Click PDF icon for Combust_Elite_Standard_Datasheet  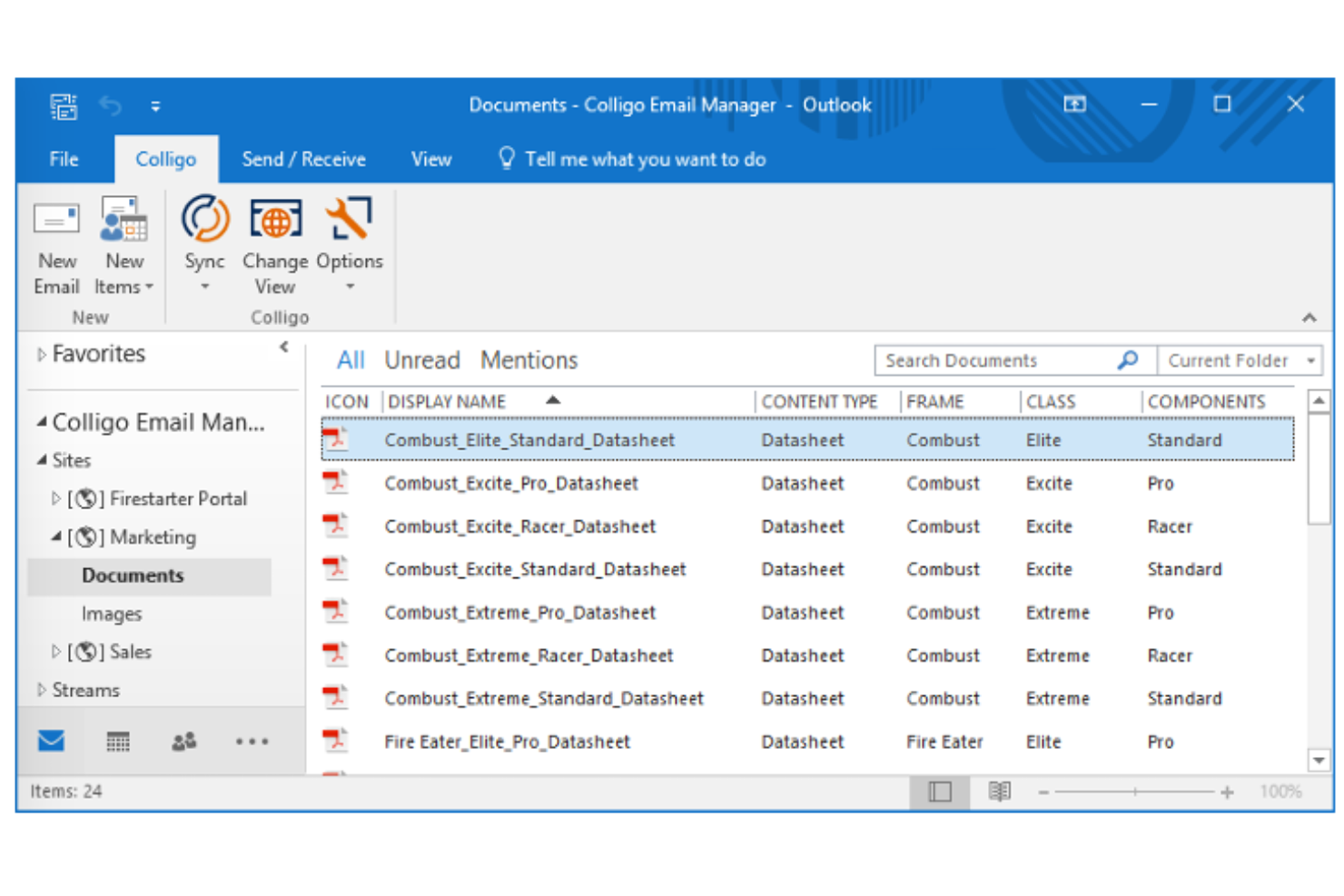point(336,439)
